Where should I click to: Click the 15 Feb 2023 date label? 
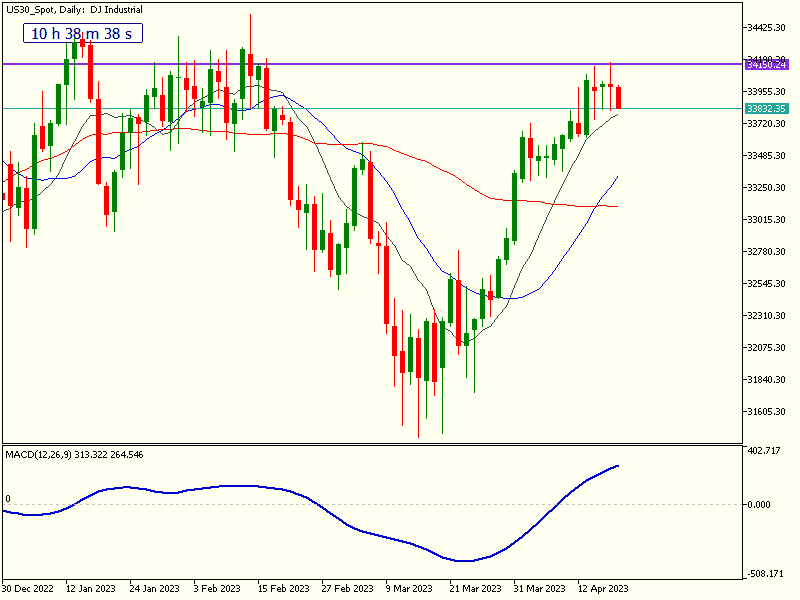283,589
